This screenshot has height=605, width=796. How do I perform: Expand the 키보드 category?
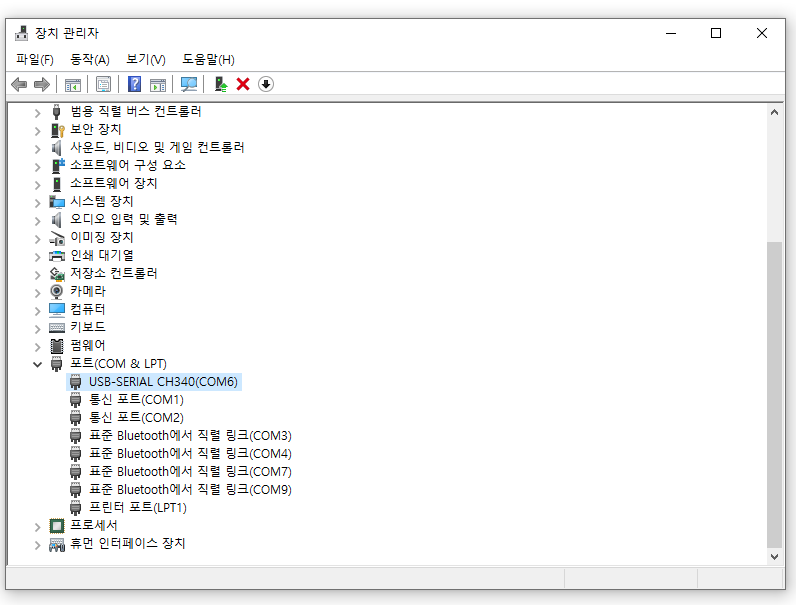click(x=37, y=328)
